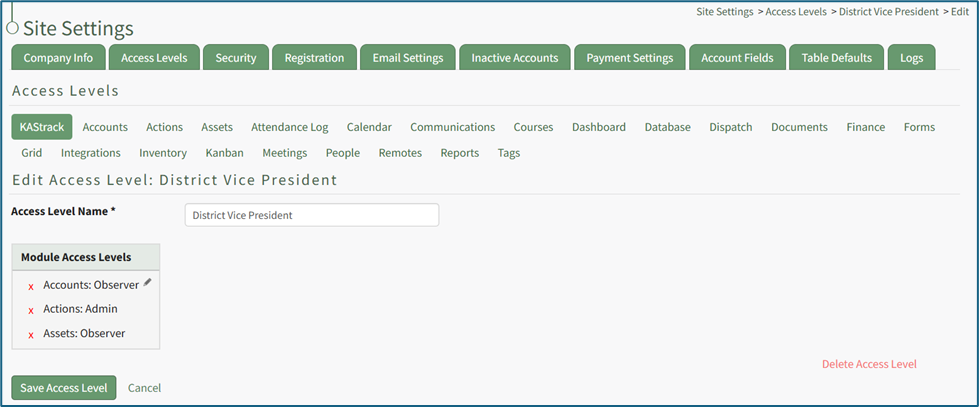
Task: Navigate to Access Levels breadcrumb link
Action: pyautogui.click(x=795, y=12)
